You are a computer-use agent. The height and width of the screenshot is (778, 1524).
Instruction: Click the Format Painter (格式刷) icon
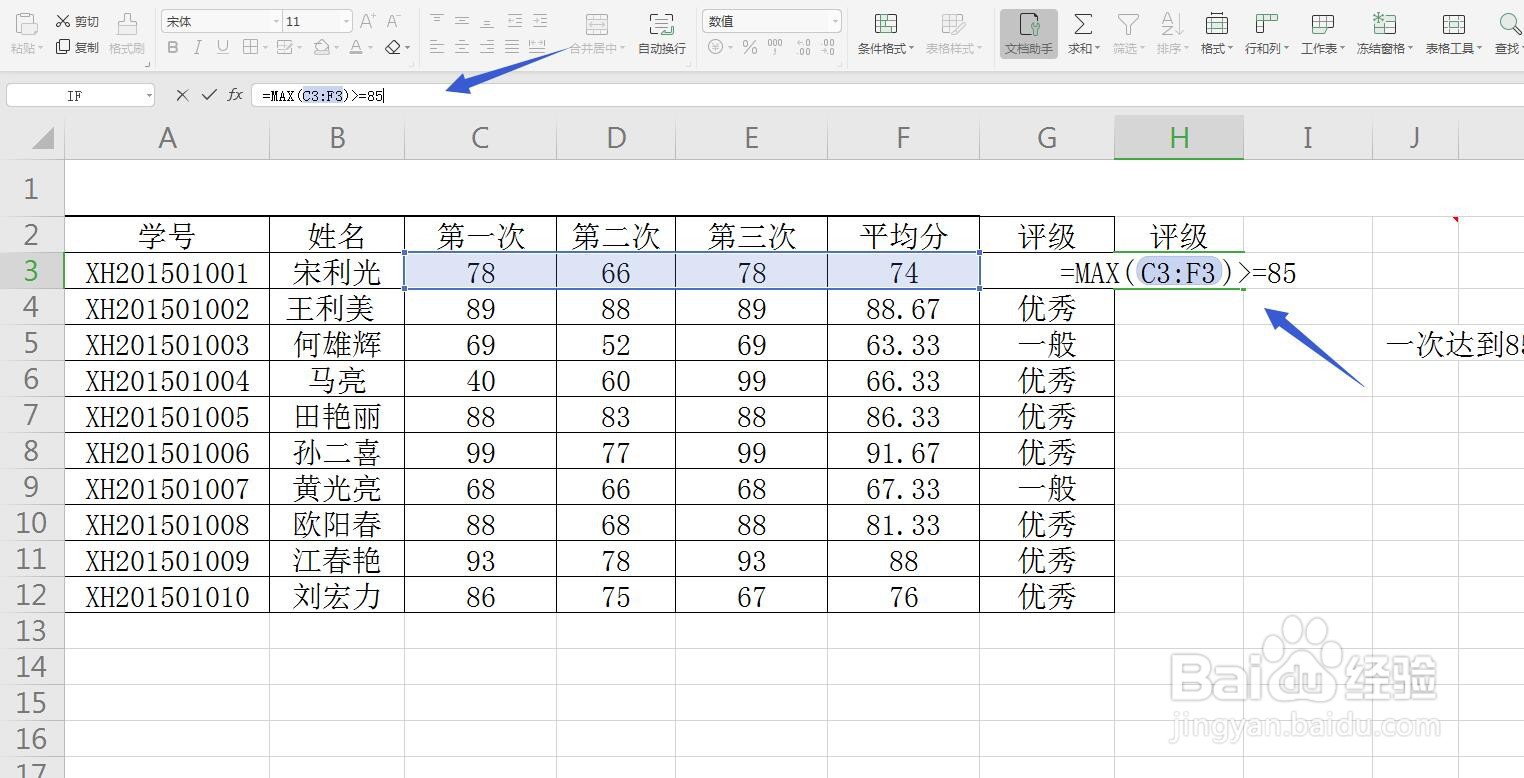pyautogui.click(x=127, y=23)
